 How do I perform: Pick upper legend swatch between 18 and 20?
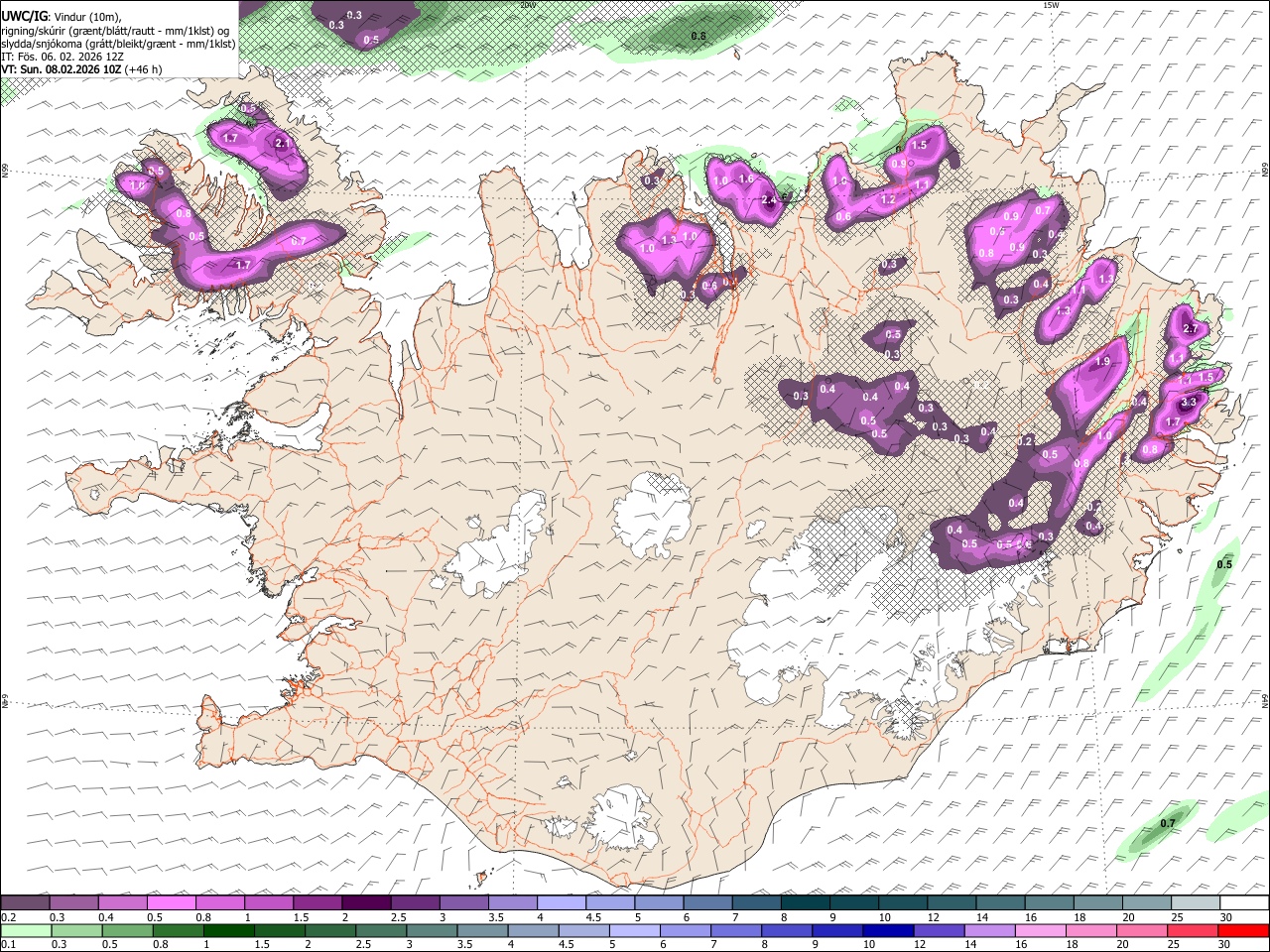coord(1097,903)
